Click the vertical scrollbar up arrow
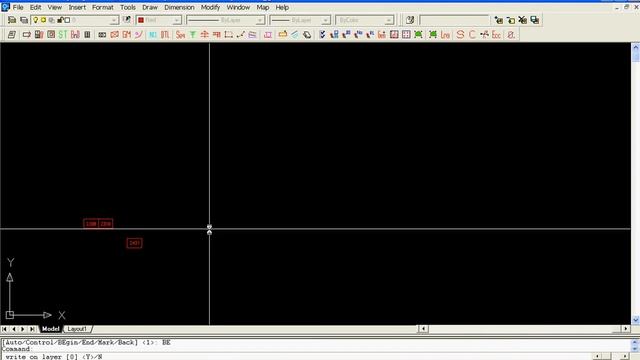This screenshot has height=360, width=640. coord(636,47)
